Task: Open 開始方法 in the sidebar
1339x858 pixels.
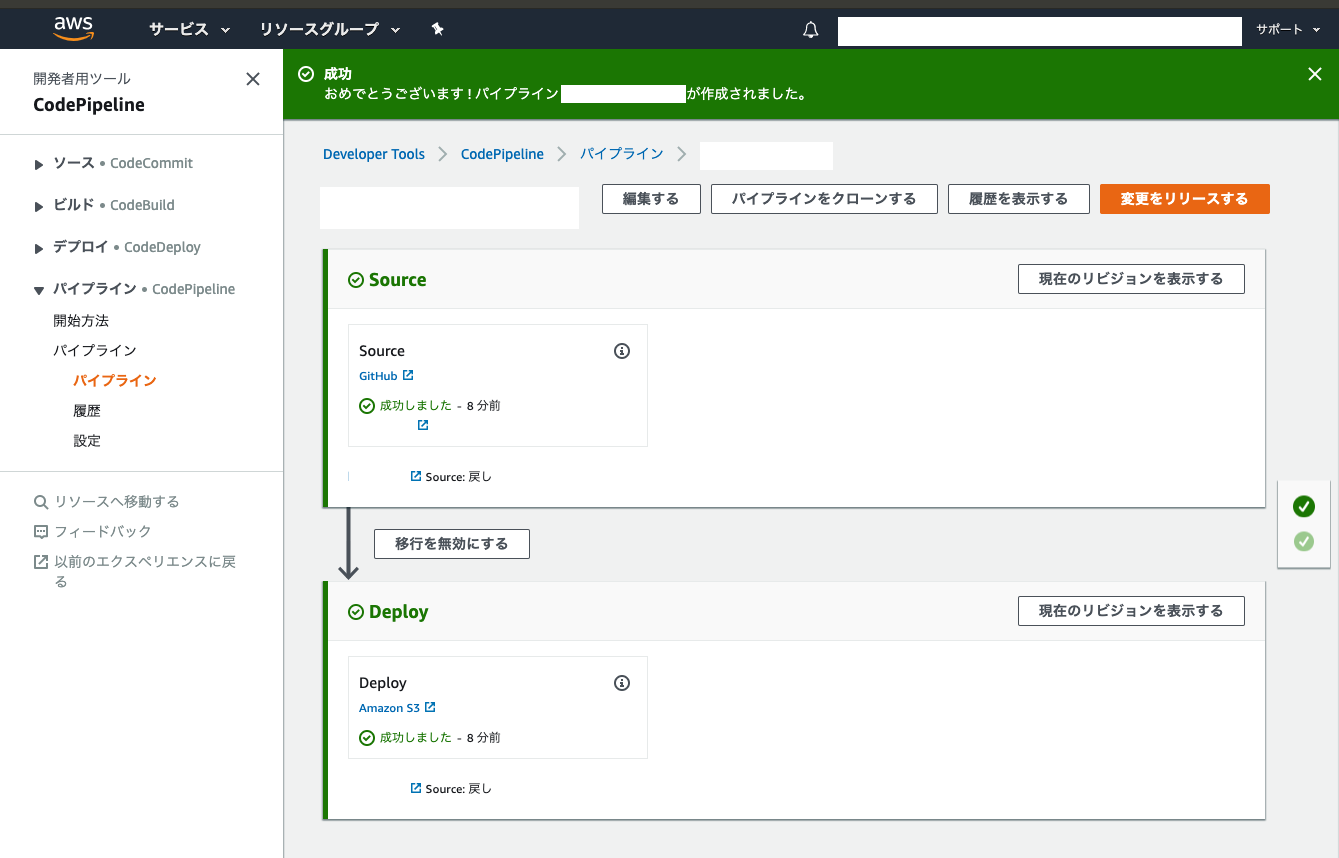Action: [81, 321]
